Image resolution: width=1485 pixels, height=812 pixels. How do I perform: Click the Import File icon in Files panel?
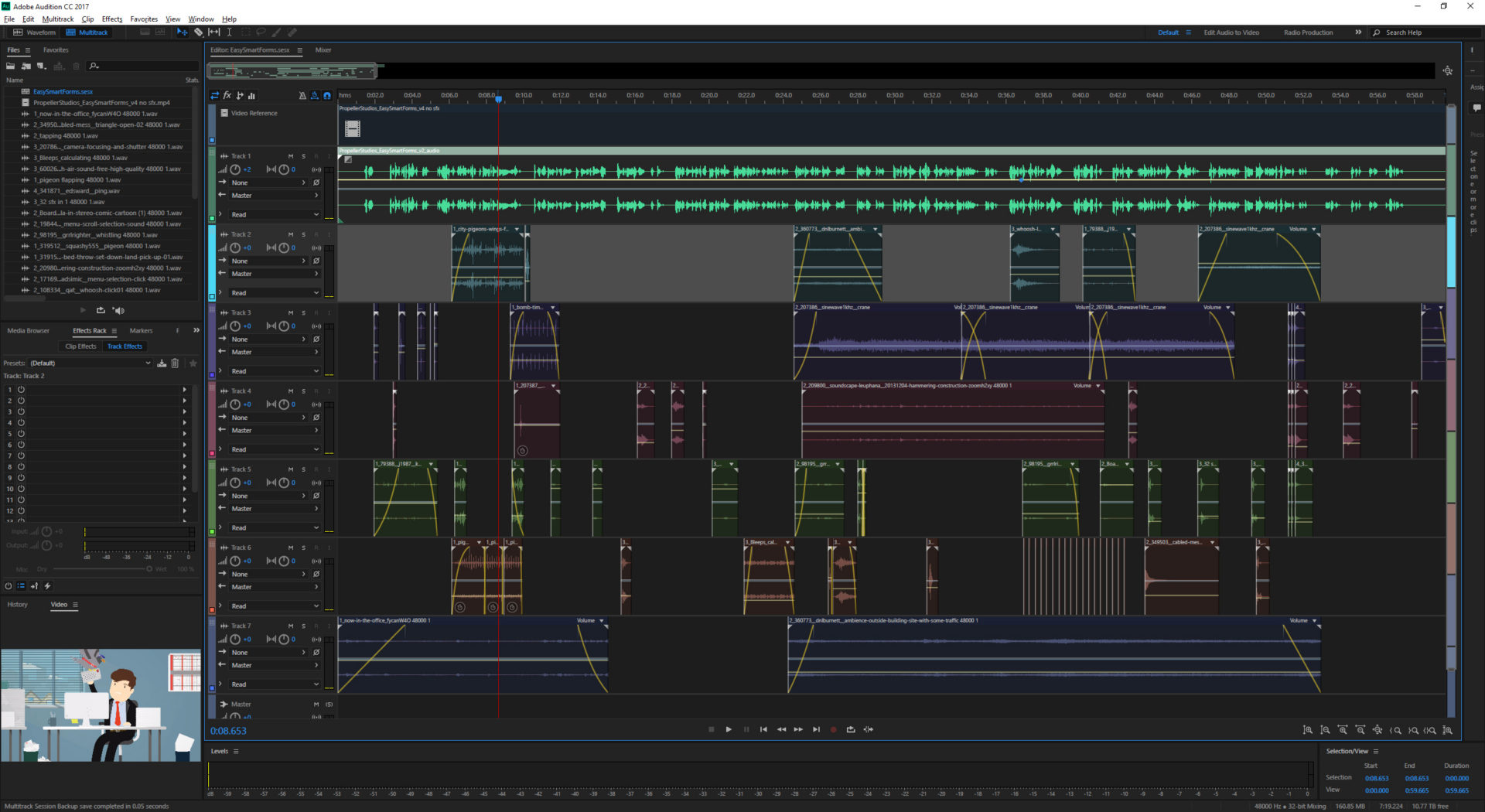(26, 66)
